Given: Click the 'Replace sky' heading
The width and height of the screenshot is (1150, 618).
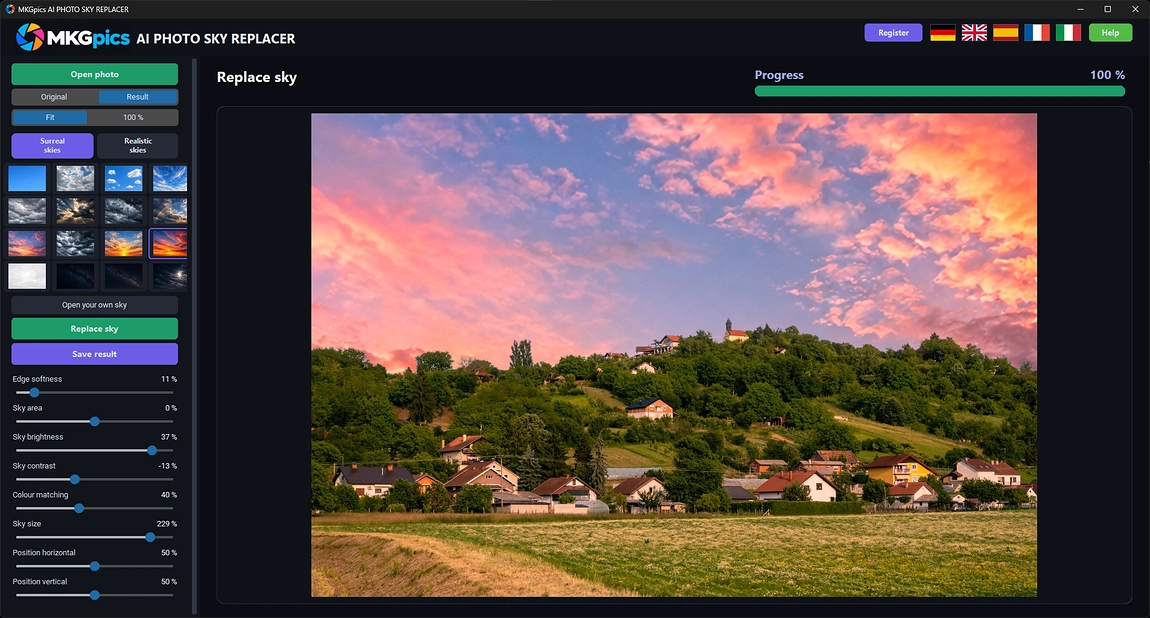Looking at the screenshot, I should click(257, 78).
